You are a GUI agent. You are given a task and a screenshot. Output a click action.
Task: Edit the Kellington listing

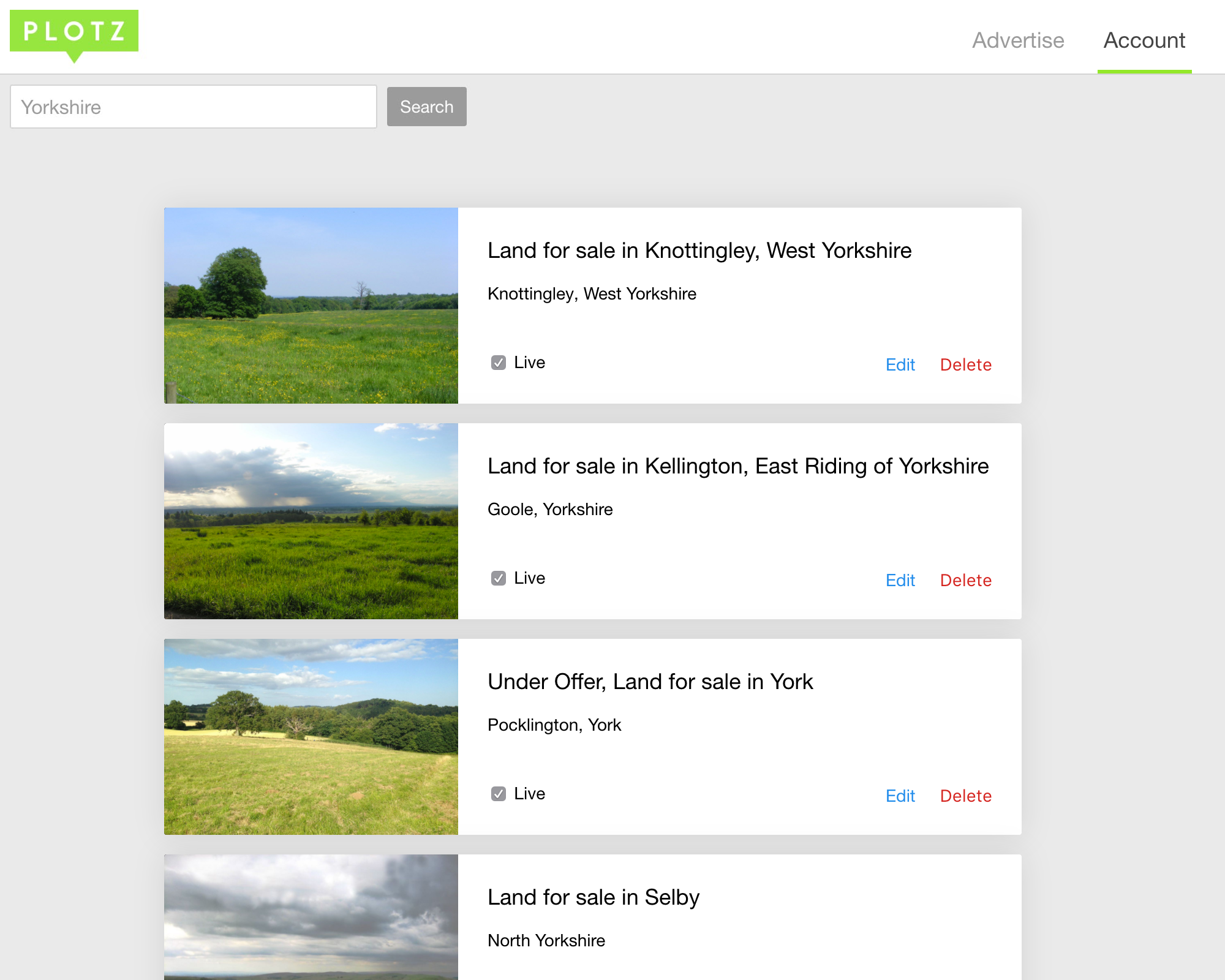(x=900, y=581)
